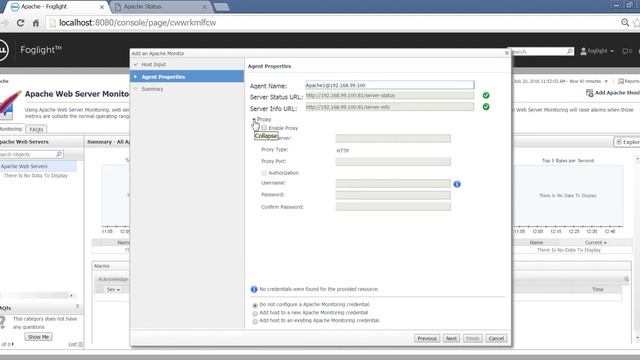Screen dimensions: 640x360
Task: Switch to the Apache Status browser tab
Action: click(x=160, y=7)
